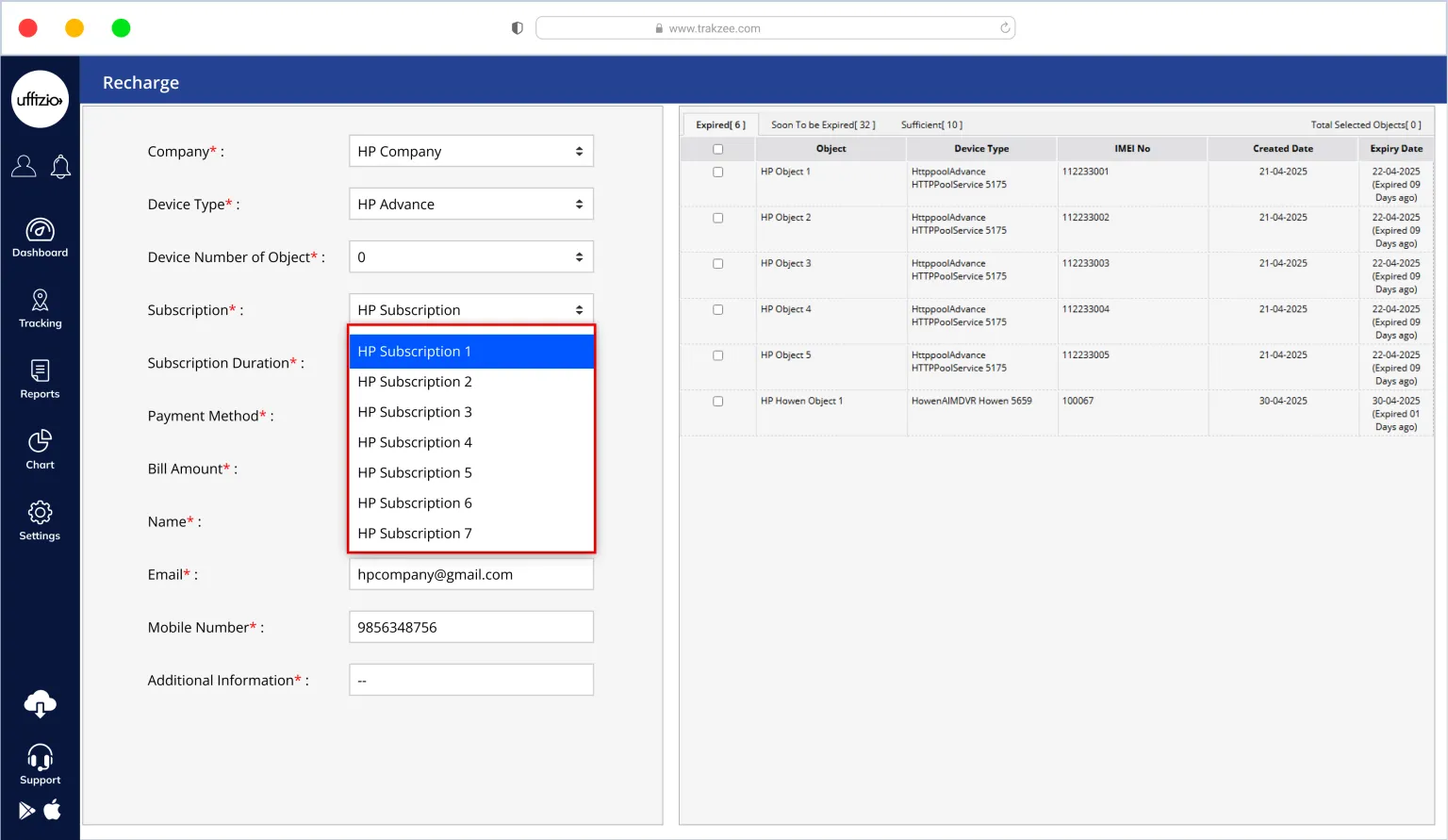
Task: Choose HP Subscription 4 from list
Action: coord(415,442)
